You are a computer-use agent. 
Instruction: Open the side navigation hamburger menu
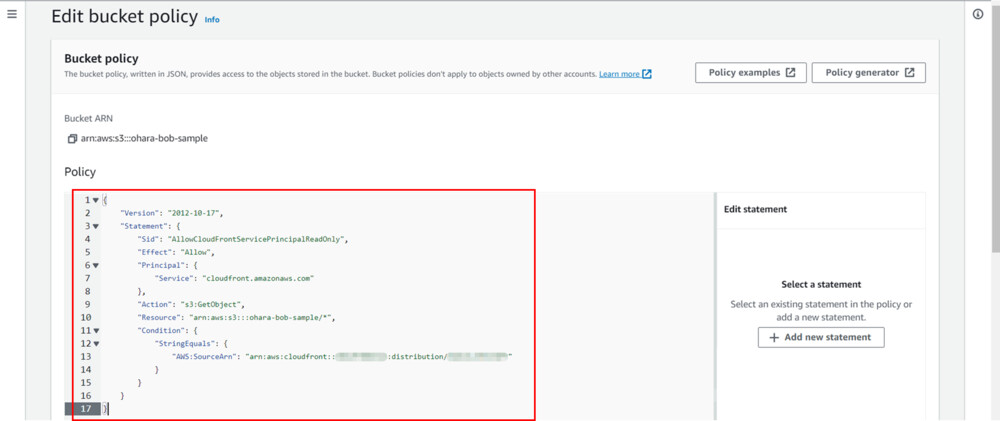click(x=12, y=15)
